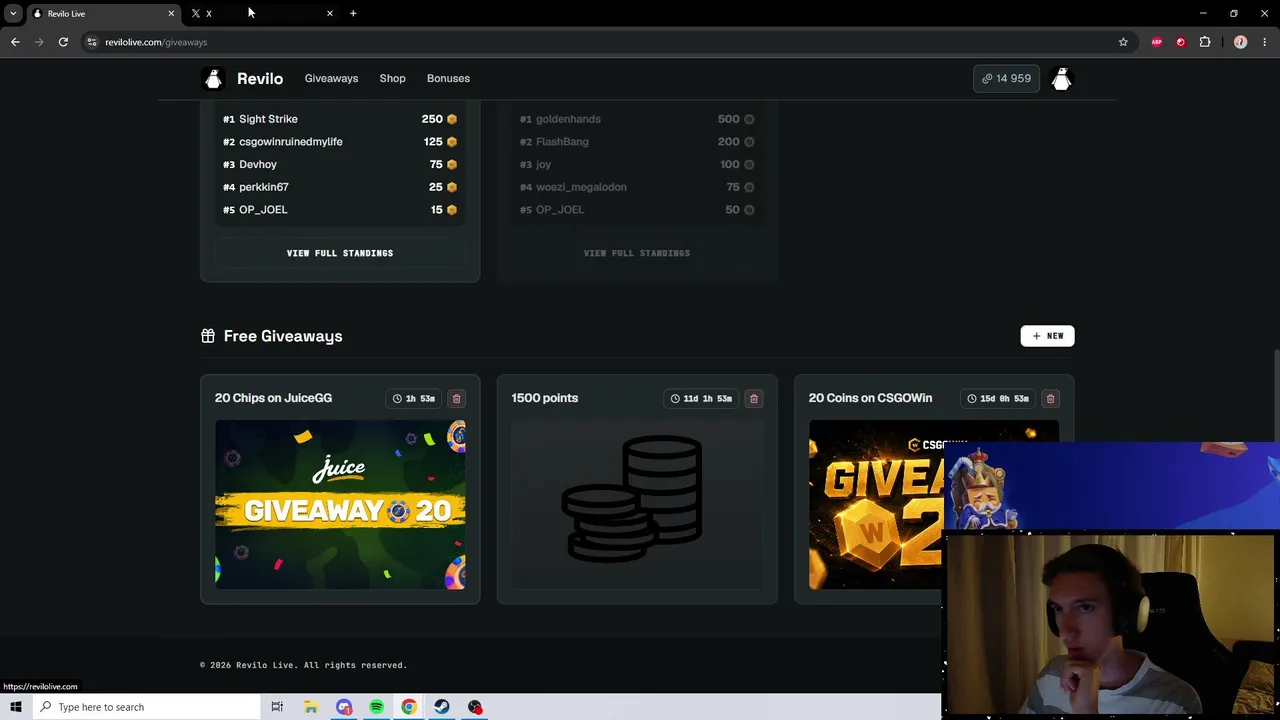Image resolution: width=1280 pixels, height=720 pixels.
Task: Click the Revilo Live copyright footer text
Action: tap(303, 665)
